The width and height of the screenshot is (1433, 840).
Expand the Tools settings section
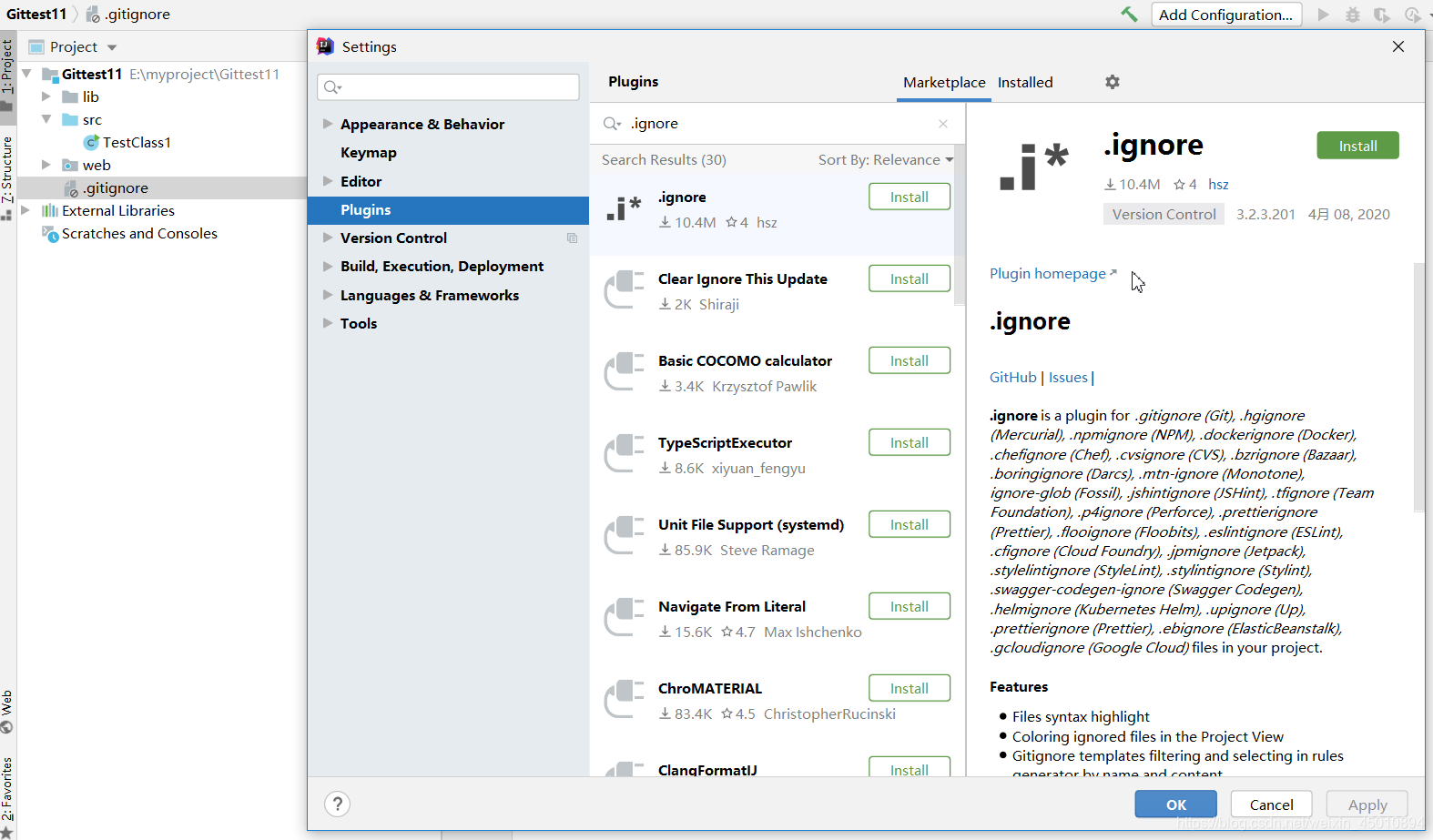click(328, 323)
